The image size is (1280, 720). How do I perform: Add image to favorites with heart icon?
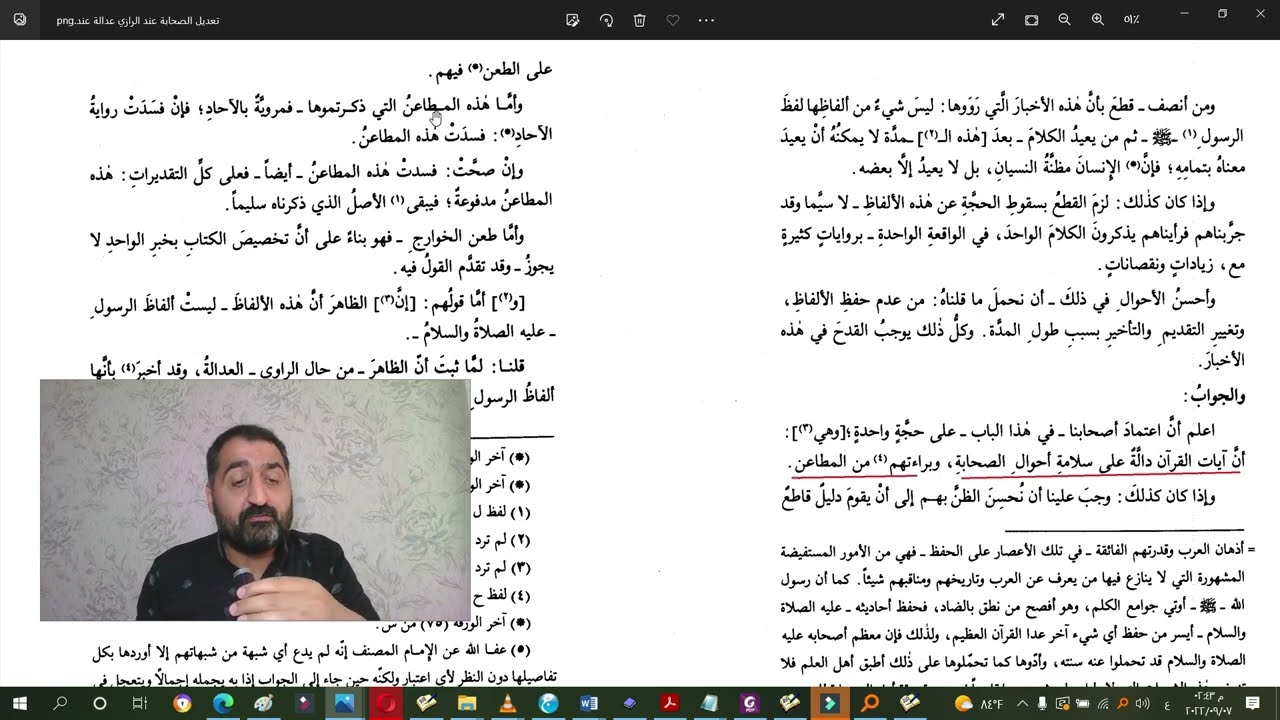coord(673,20)
